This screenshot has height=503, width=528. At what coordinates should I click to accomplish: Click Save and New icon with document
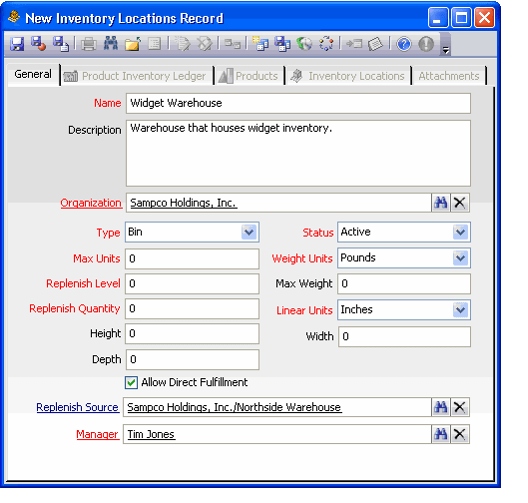(61, 44)
